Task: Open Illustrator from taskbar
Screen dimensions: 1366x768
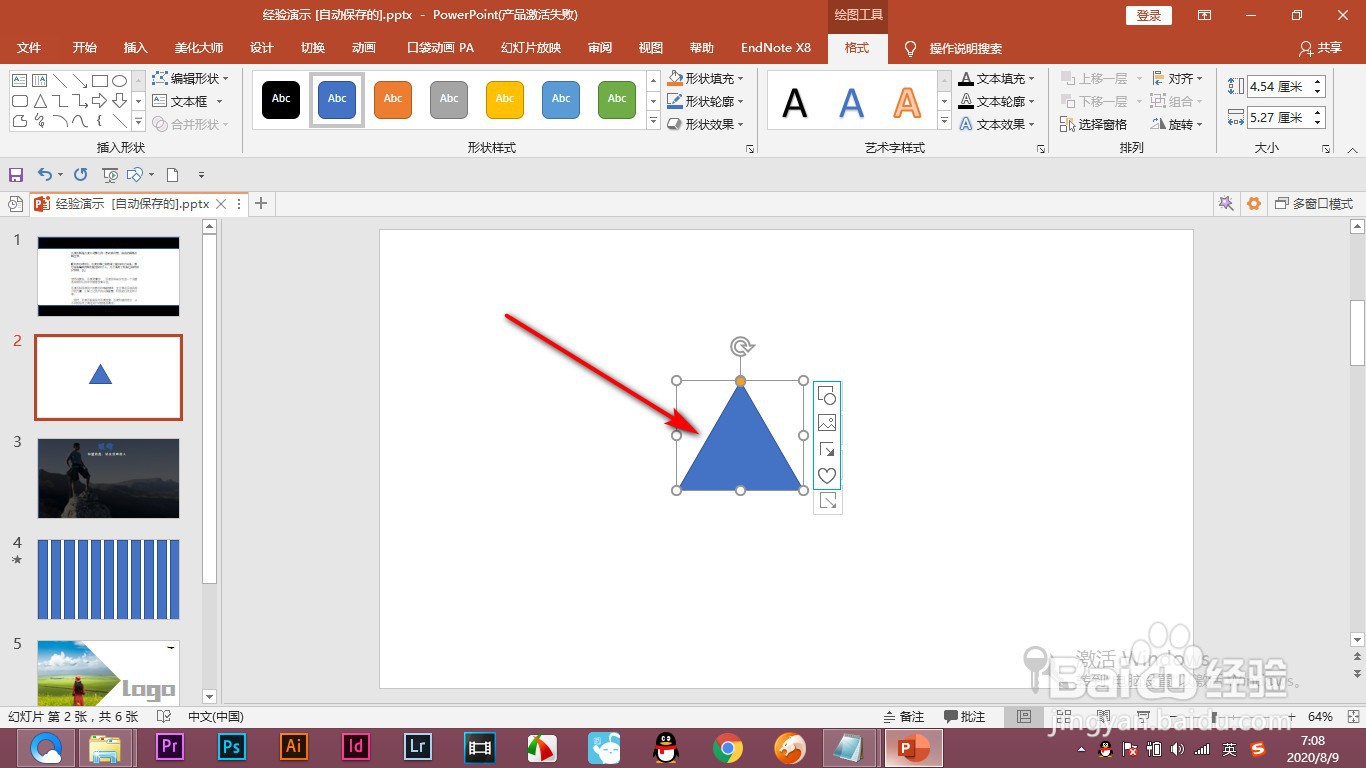Action: click(x=294, y=747)
